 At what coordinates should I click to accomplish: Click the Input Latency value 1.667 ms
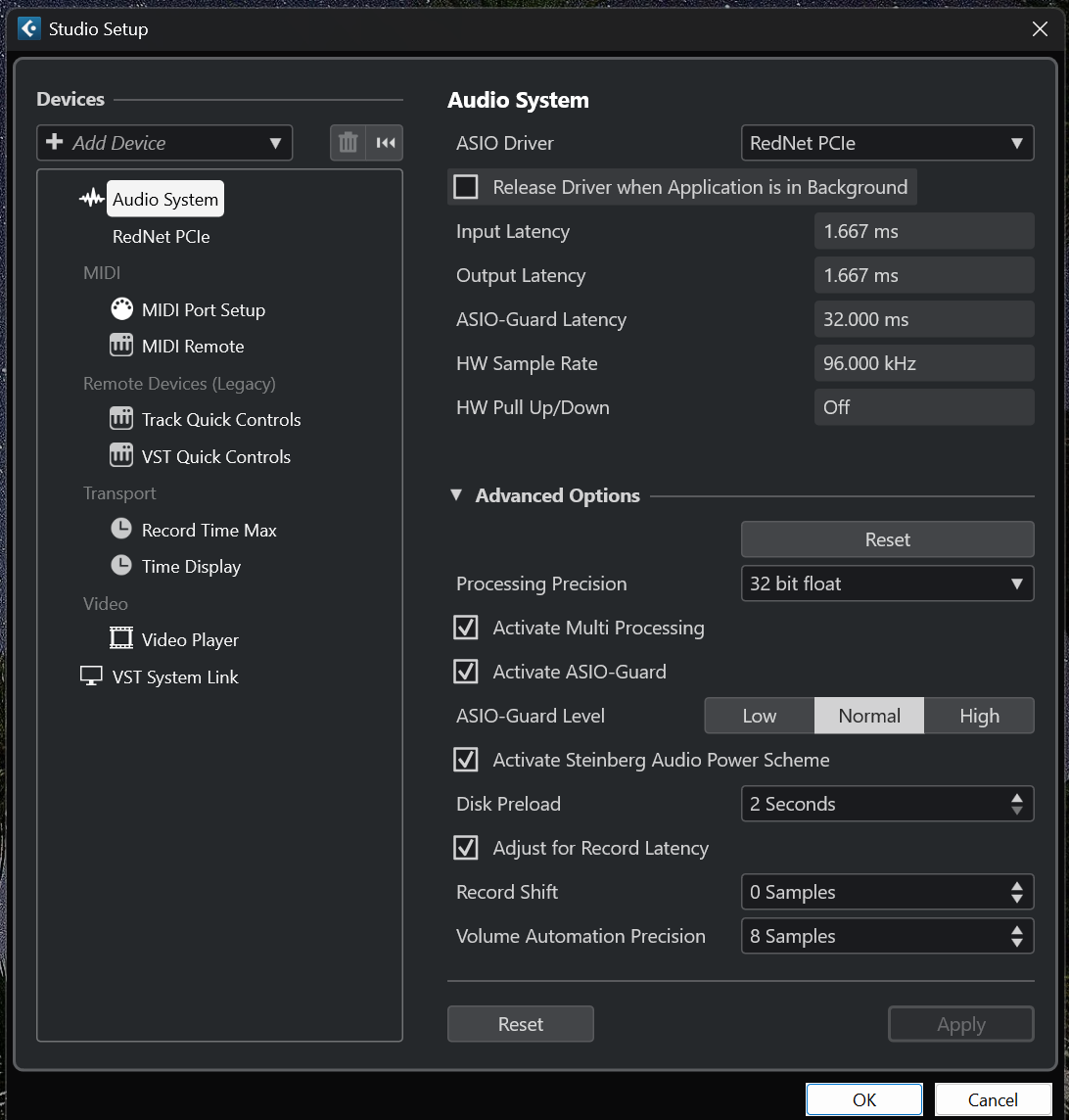pyautogui.click(x=924, y=231)
